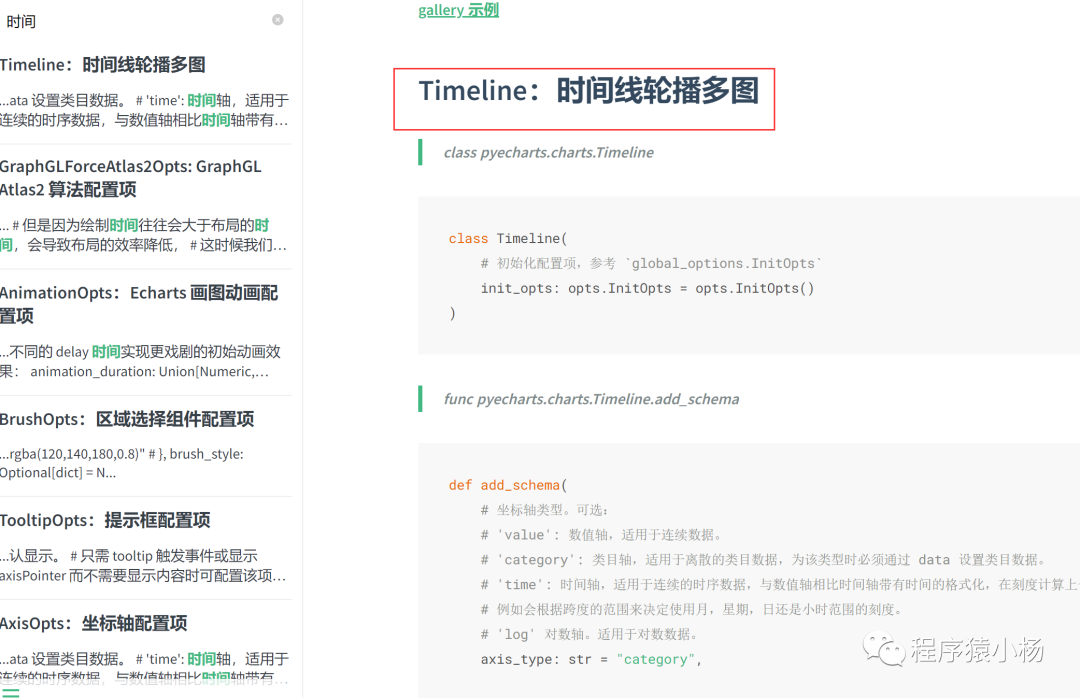Click comment # 'time': 时间轴

(780, 584)
